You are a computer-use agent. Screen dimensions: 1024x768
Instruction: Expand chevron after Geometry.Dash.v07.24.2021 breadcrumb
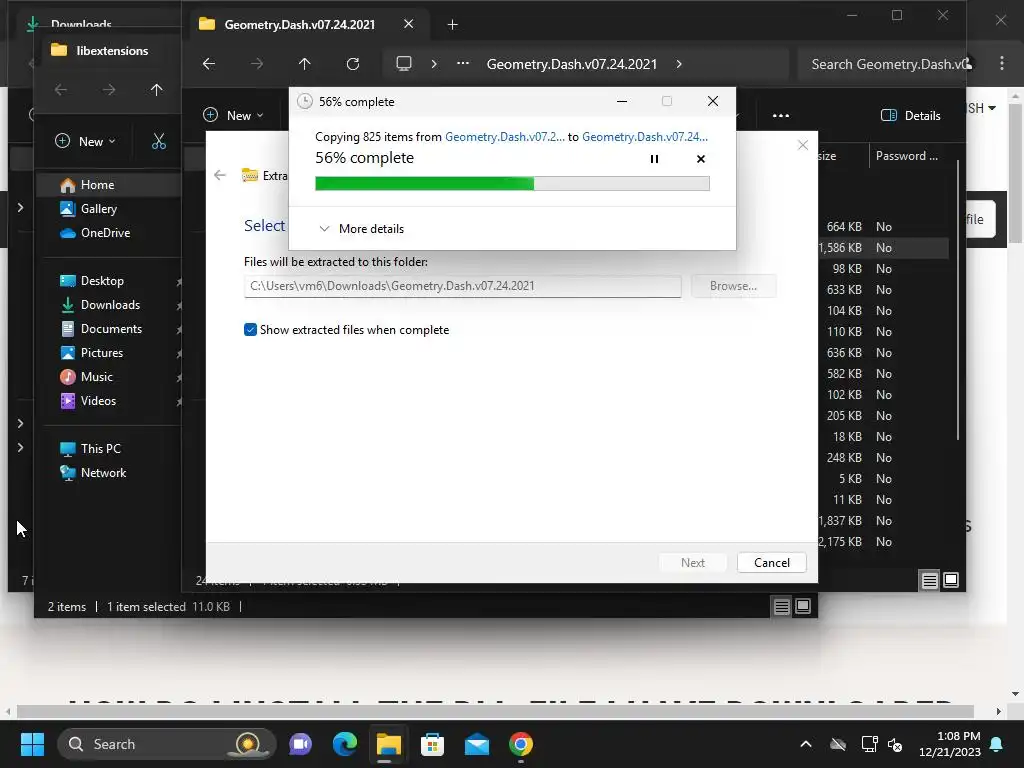click(679, 64)
